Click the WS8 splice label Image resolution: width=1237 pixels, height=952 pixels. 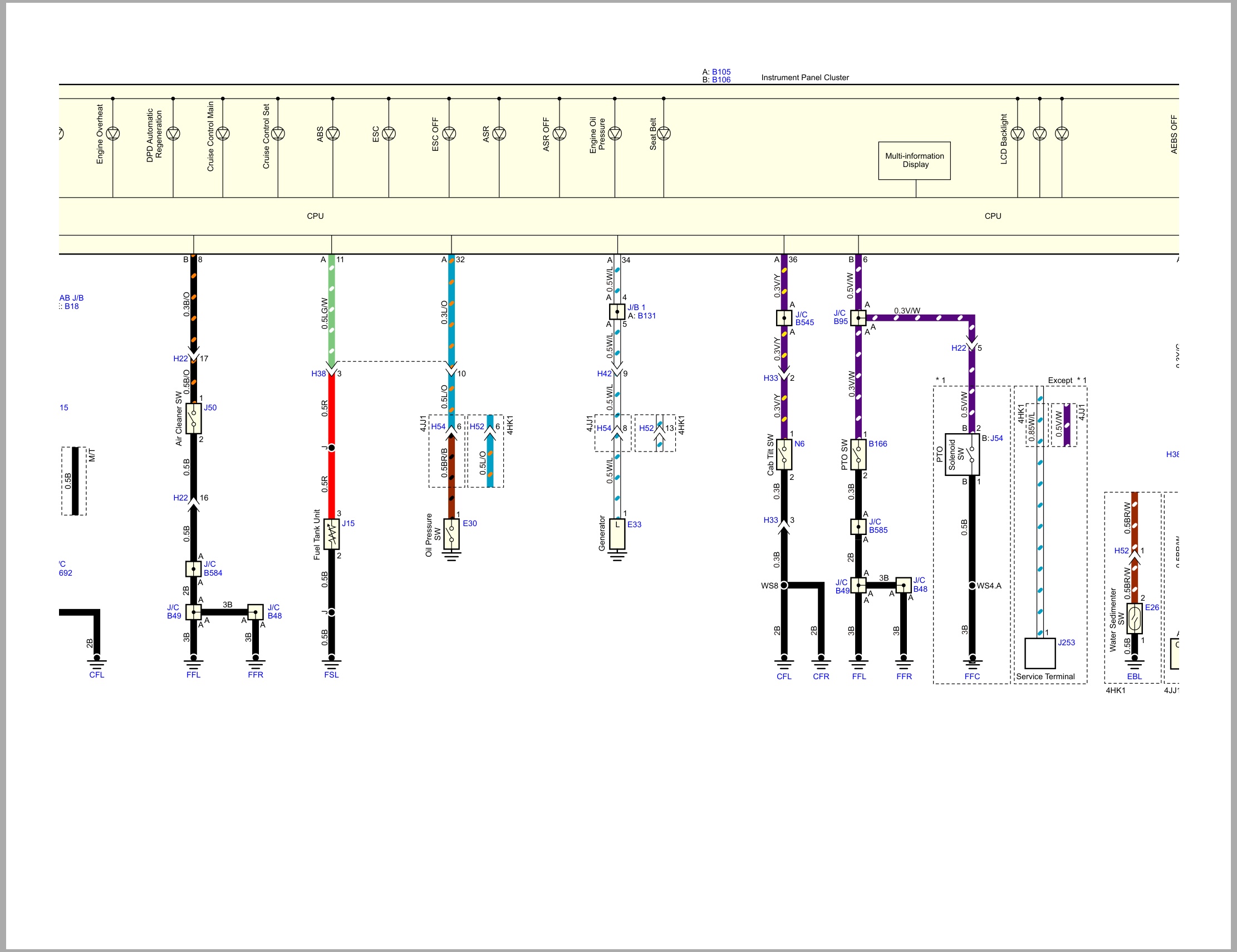(x=769, y=586)
